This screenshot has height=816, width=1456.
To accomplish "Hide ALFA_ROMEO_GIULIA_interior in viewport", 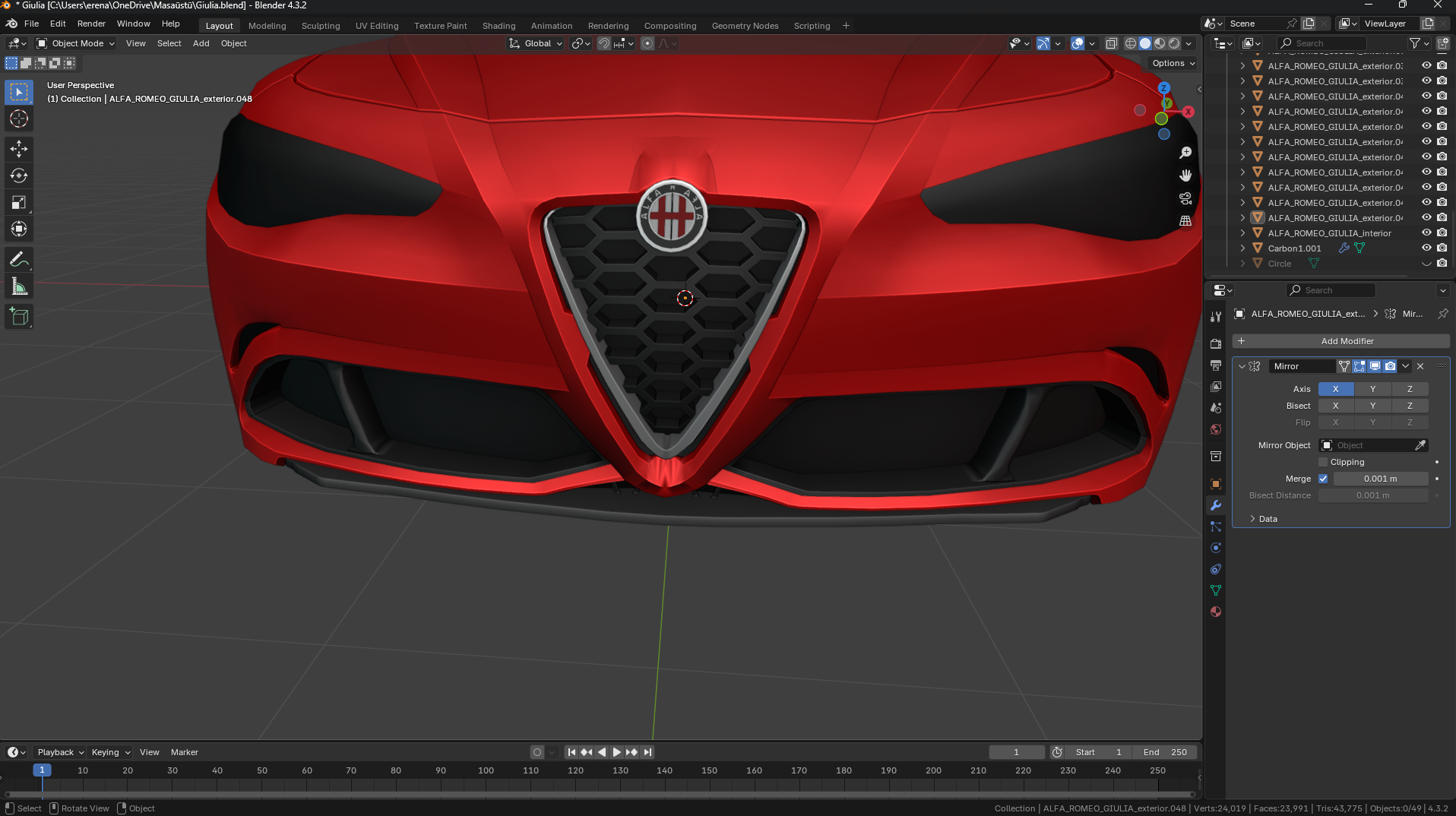I will 1426,233.
